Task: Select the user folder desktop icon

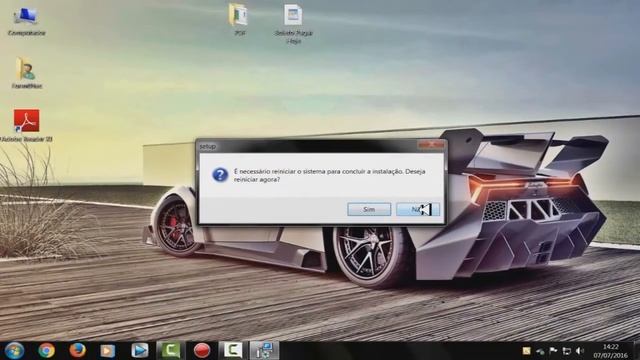Action: (27, 73)
